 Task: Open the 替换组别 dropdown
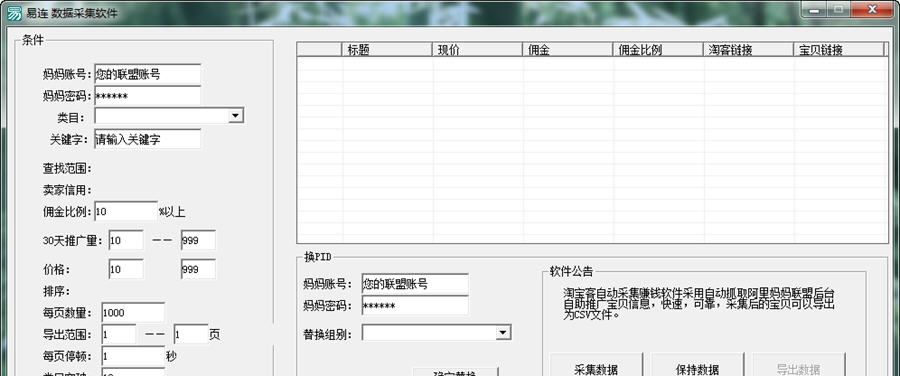pyautogui.click(x=503, y=333)
